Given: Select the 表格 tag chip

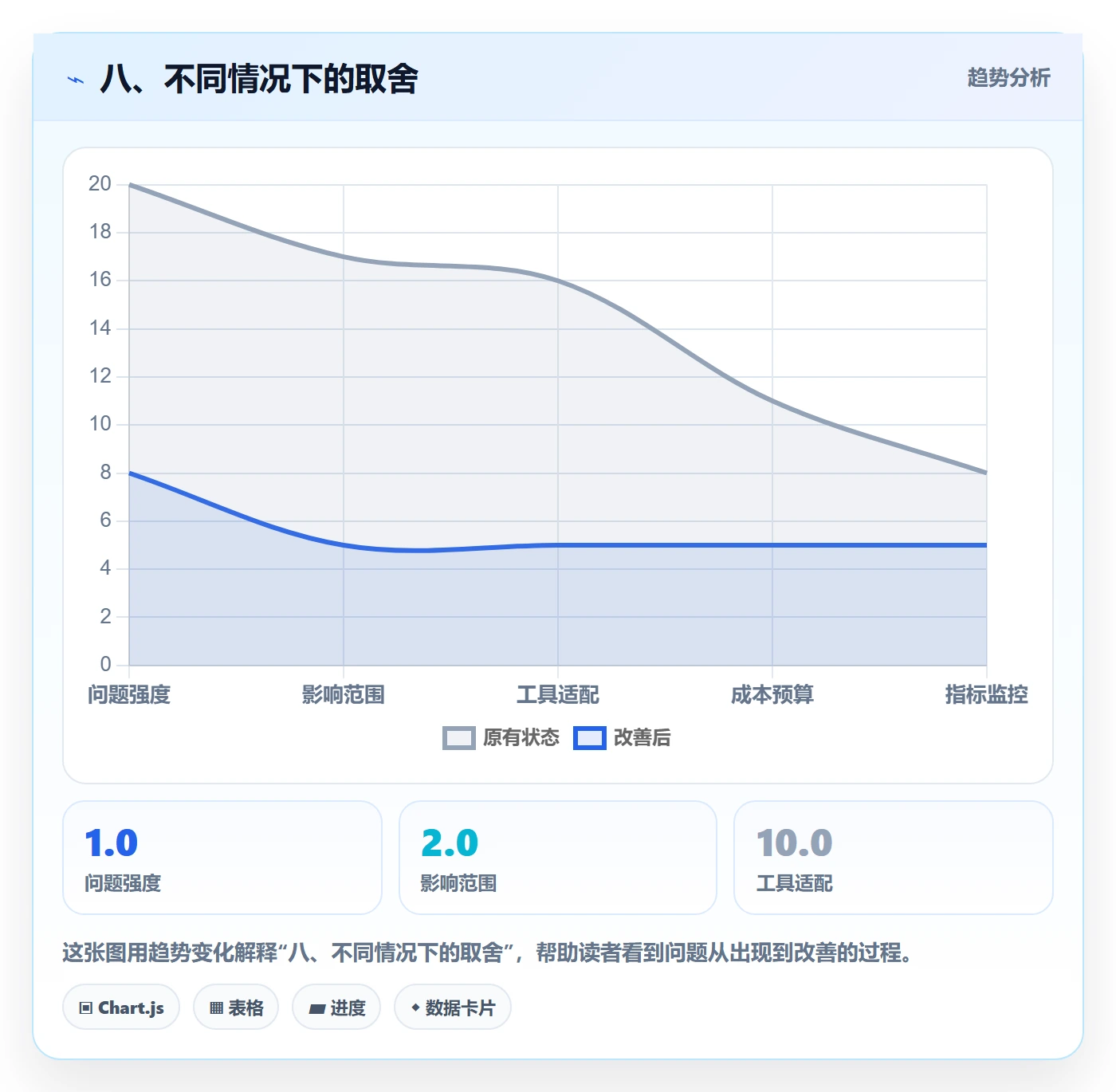Looking at the screenshot, I should coord(236,1008).
